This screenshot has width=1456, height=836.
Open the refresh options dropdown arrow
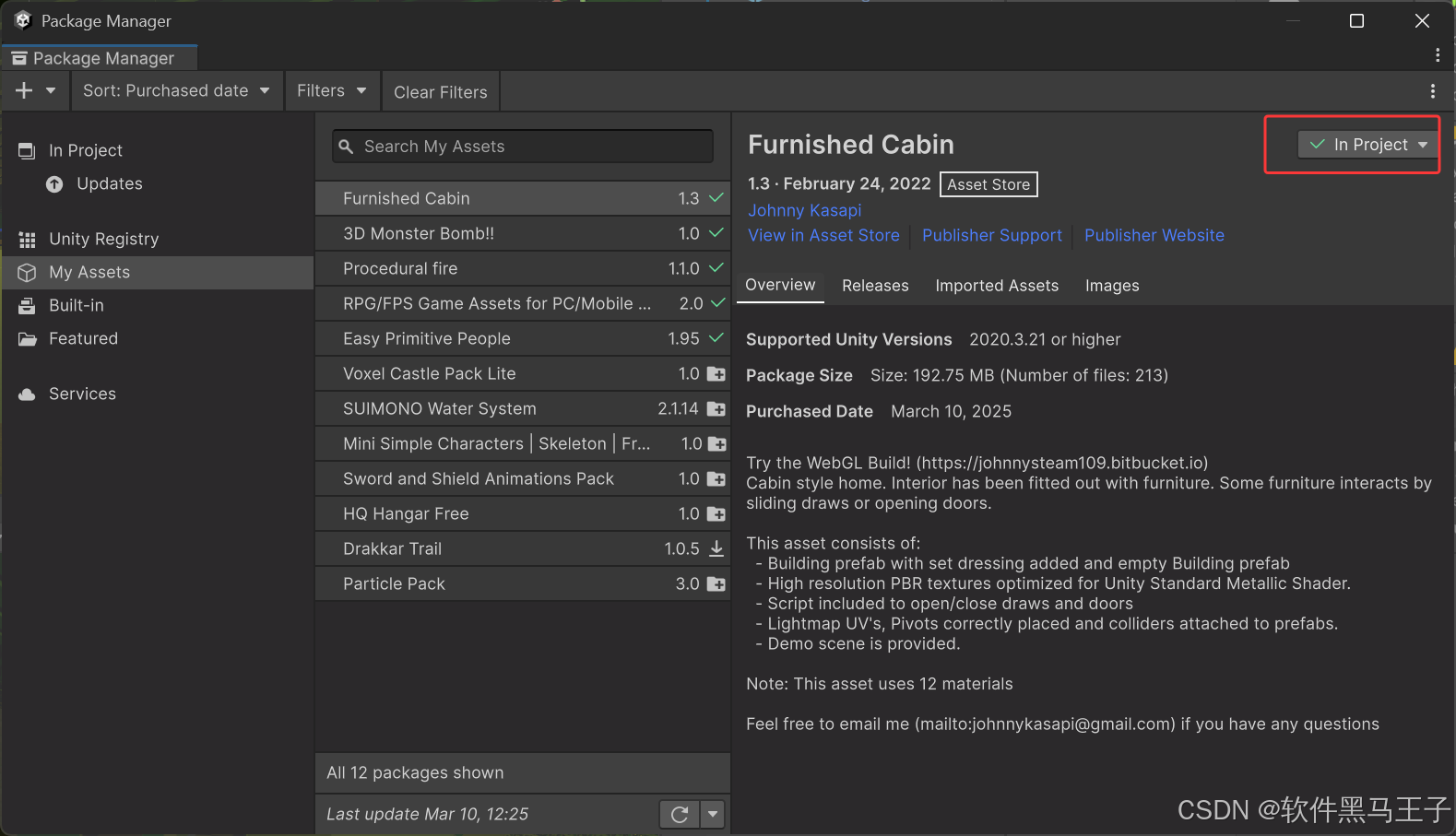pos(712,814)
